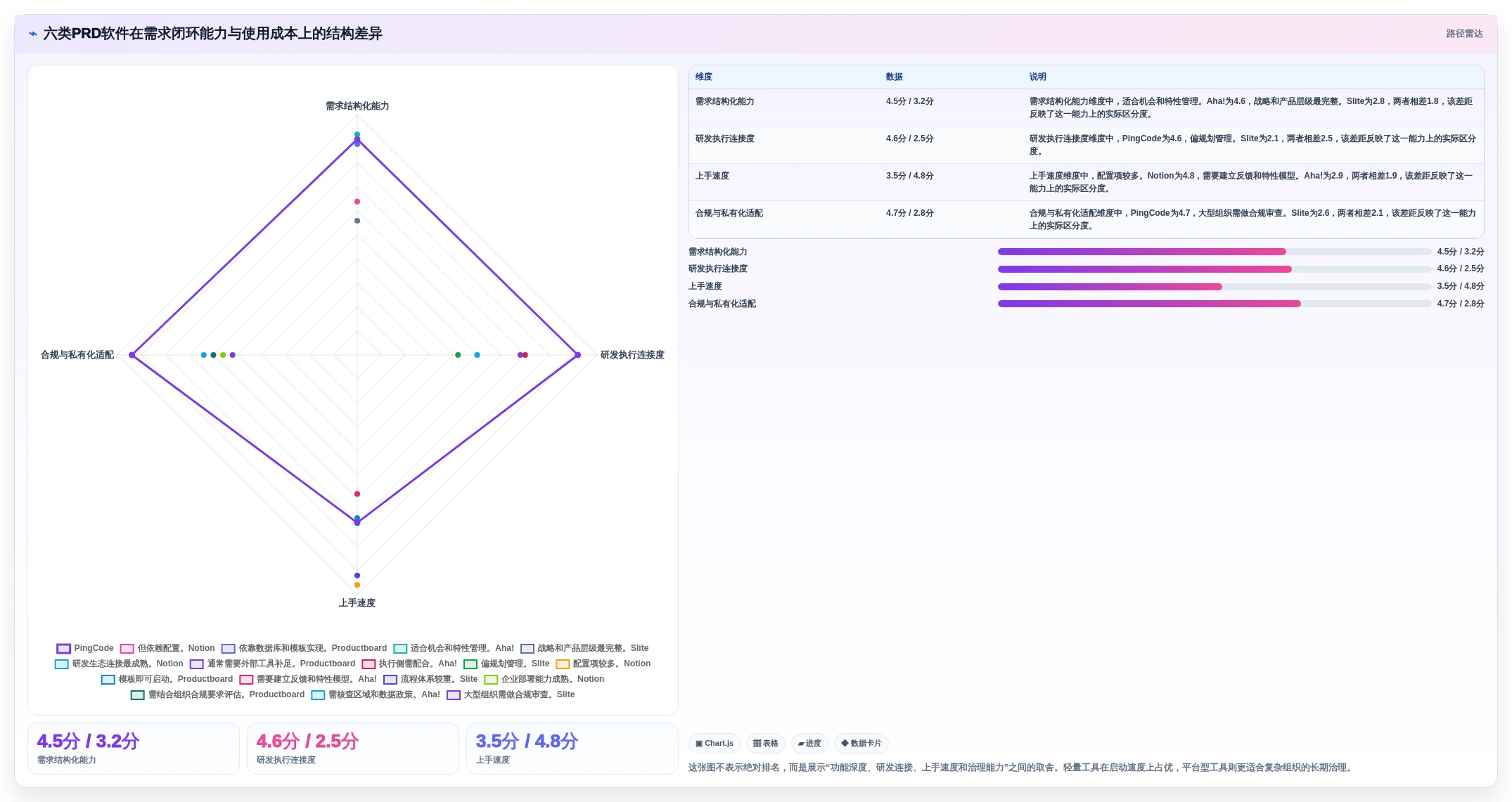Viewport: 1512px width, 802px height.
Task: Toggle the 研发生态连接最成熟。Notion legend item
Action: point(119,664)
